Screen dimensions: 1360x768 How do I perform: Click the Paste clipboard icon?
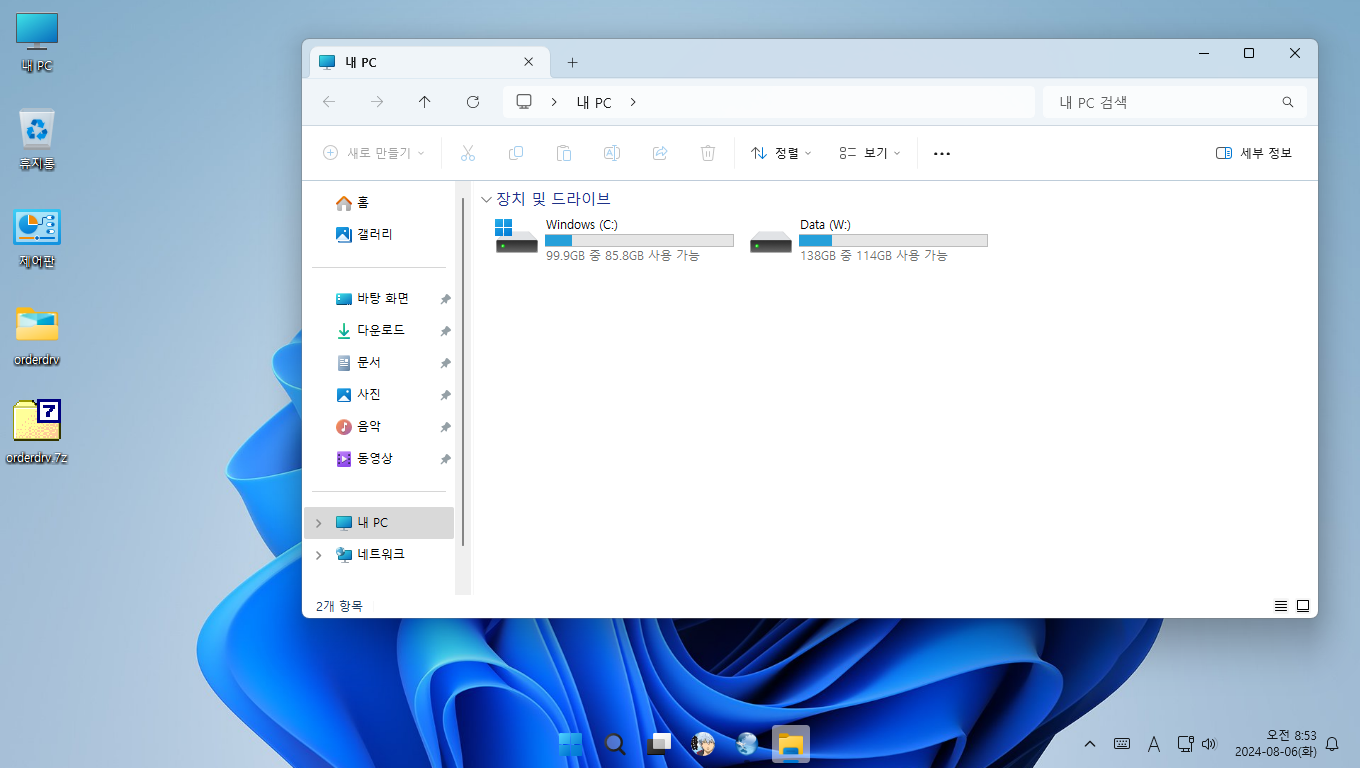(x=564, y=153)
